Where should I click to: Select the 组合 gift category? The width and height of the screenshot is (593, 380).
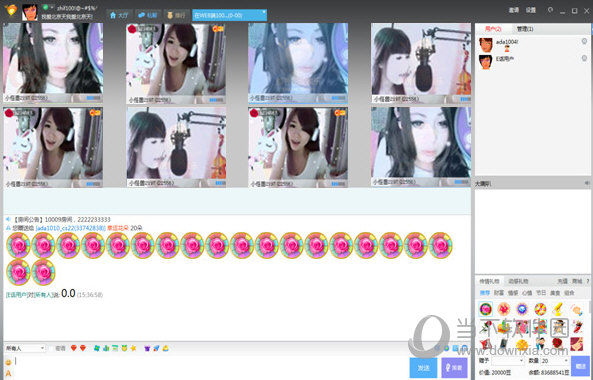coord(569,293)
